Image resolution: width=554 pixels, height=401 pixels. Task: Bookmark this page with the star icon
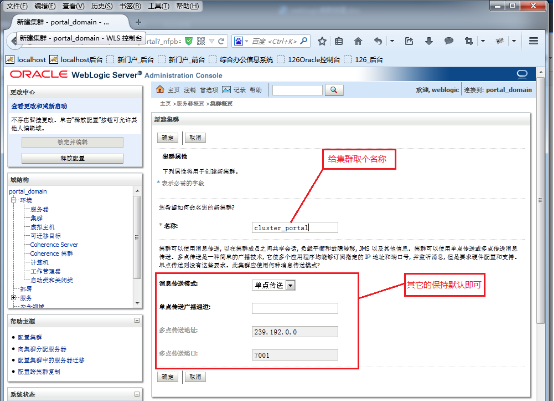pyautogui.click(x=322, y=41)
